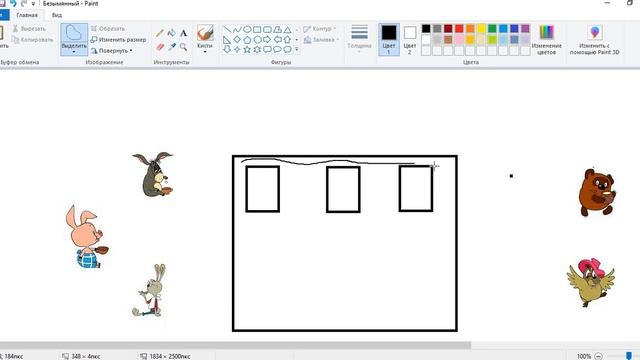
Task: Pick the diamond shape
Action: tap(237, 40)
